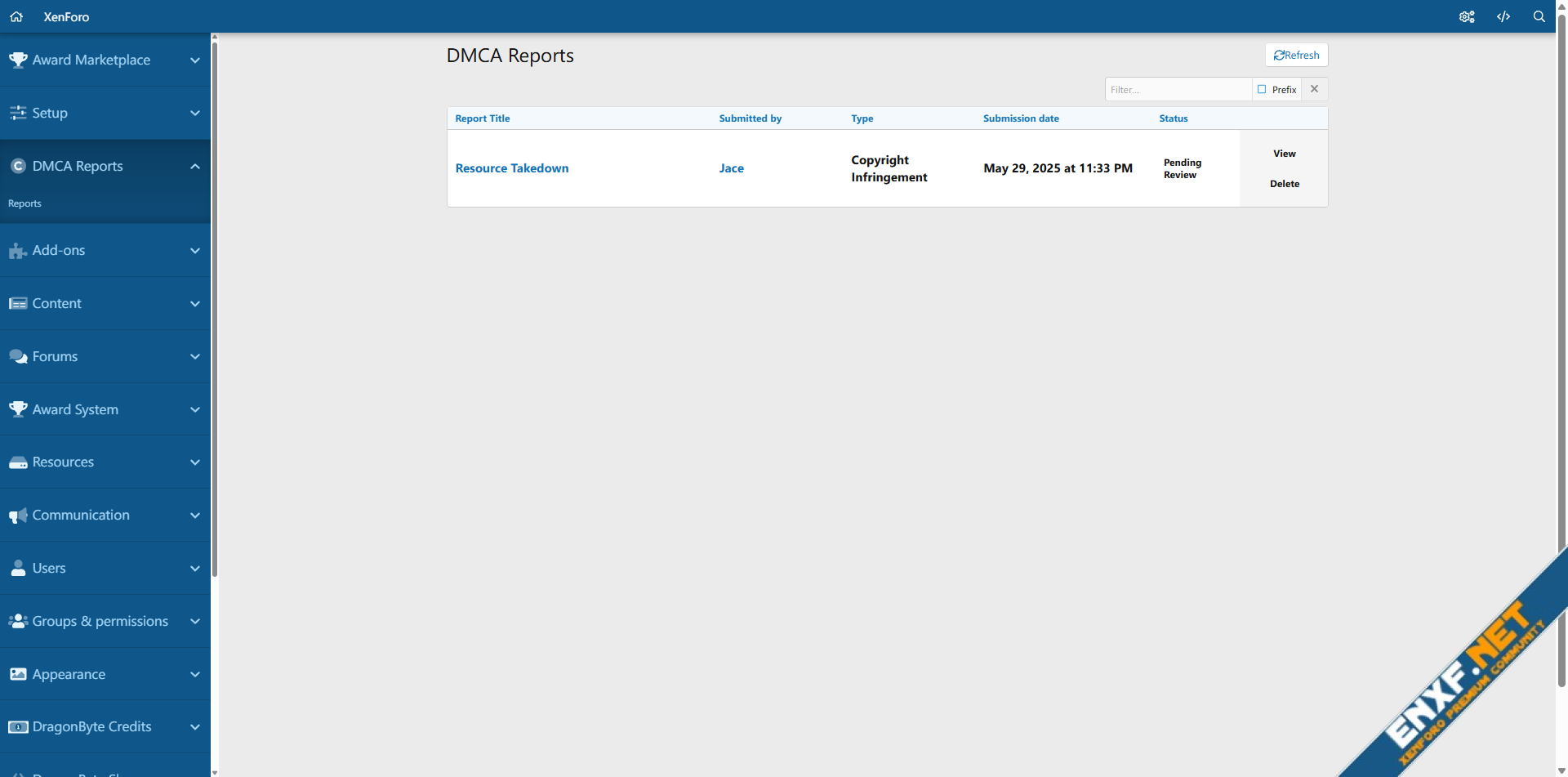This screenshot has width=1568, height=777.
Task: Expand the Forums section chevron
Action: 195,356
